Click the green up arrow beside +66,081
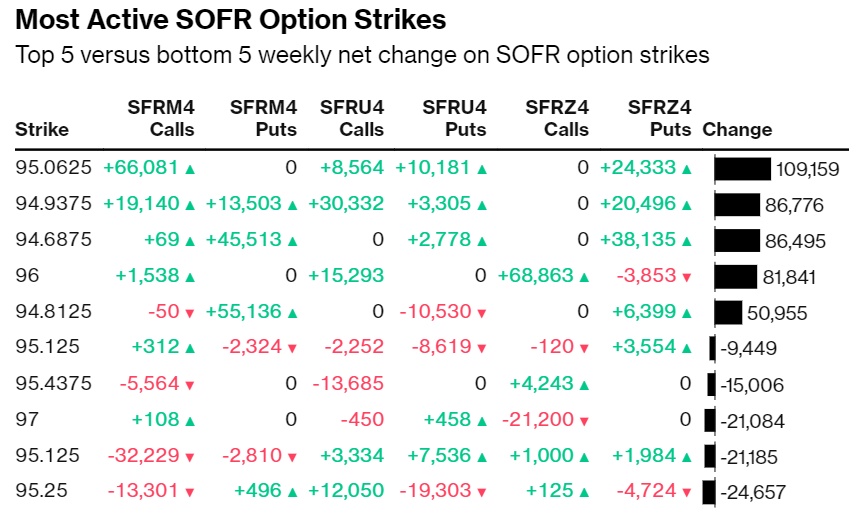 (190, 169)
